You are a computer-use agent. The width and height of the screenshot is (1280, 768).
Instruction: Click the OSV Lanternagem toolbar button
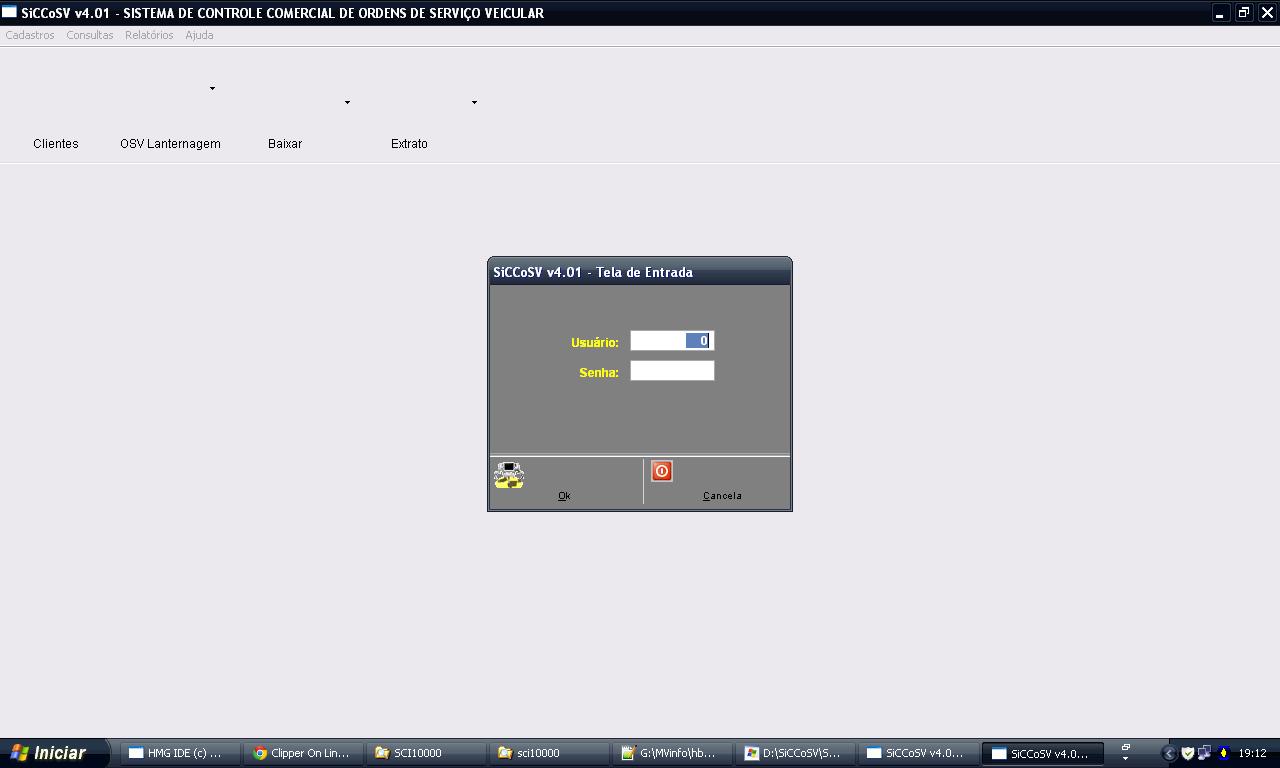tap(170, 144)
